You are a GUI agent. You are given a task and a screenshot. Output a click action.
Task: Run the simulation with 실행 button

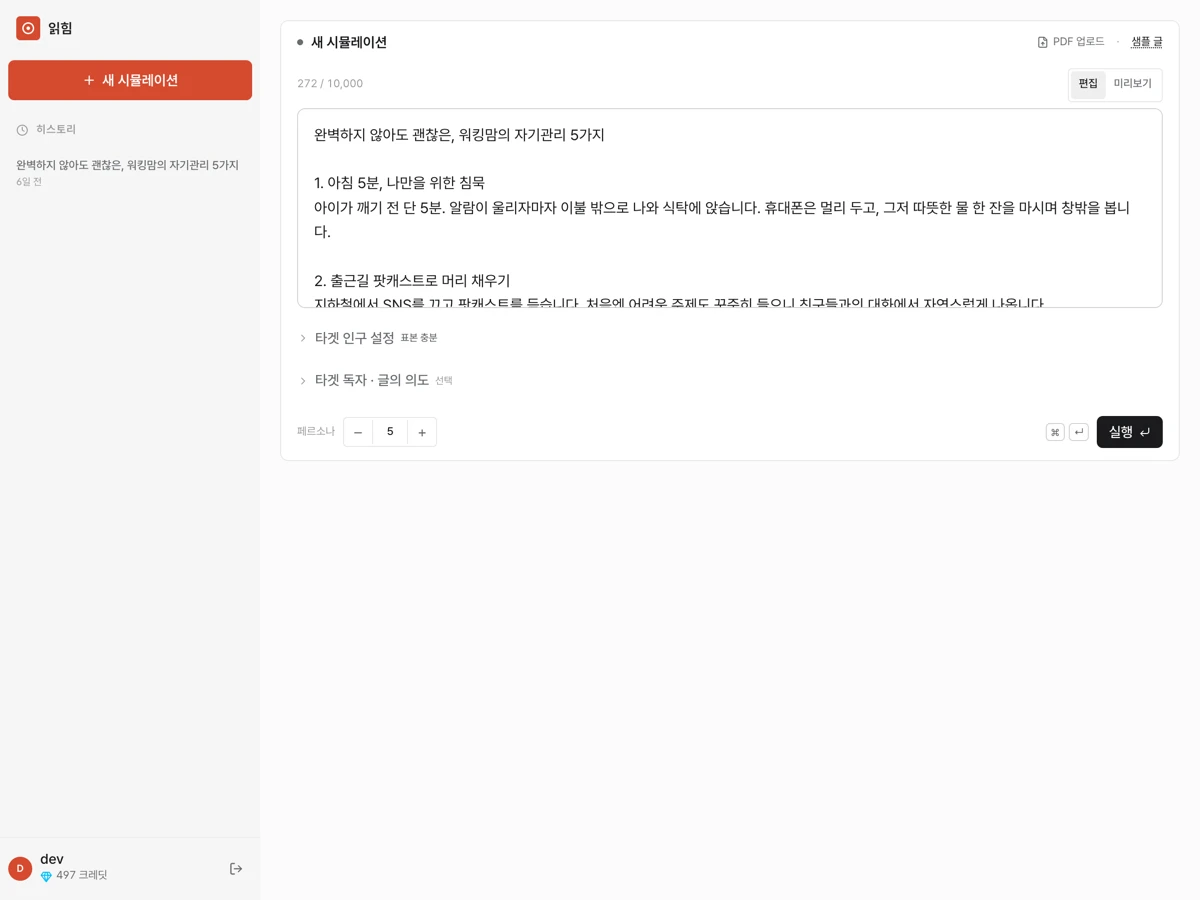(1129, 432)
